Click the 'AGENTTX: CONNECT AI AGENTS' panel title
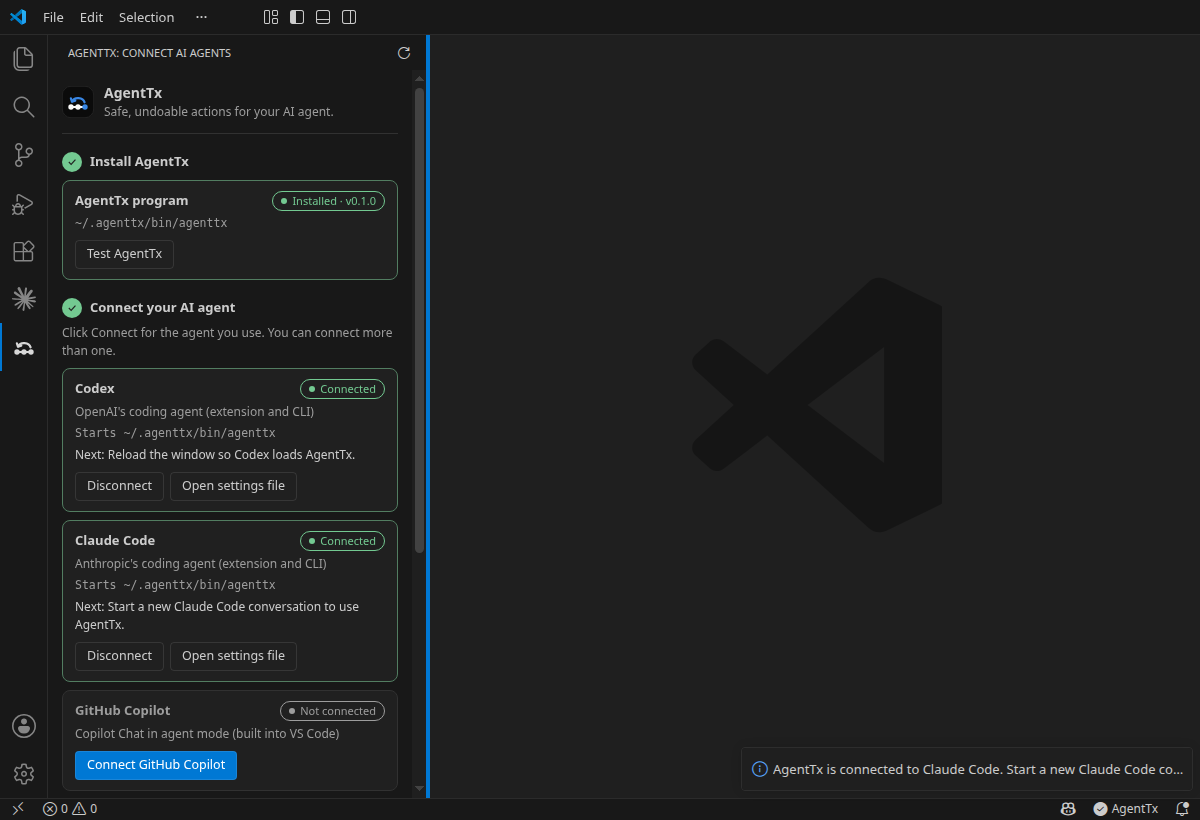The image size is (1200, 820). (x=149, y=53)
